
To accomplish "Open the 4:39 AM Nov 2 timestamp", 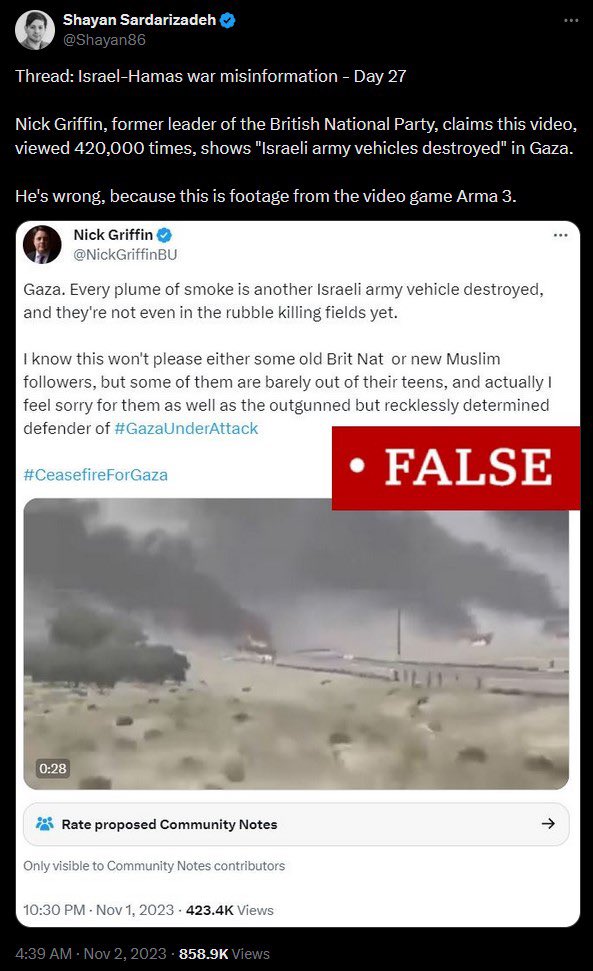I will (x=90, y=954).
